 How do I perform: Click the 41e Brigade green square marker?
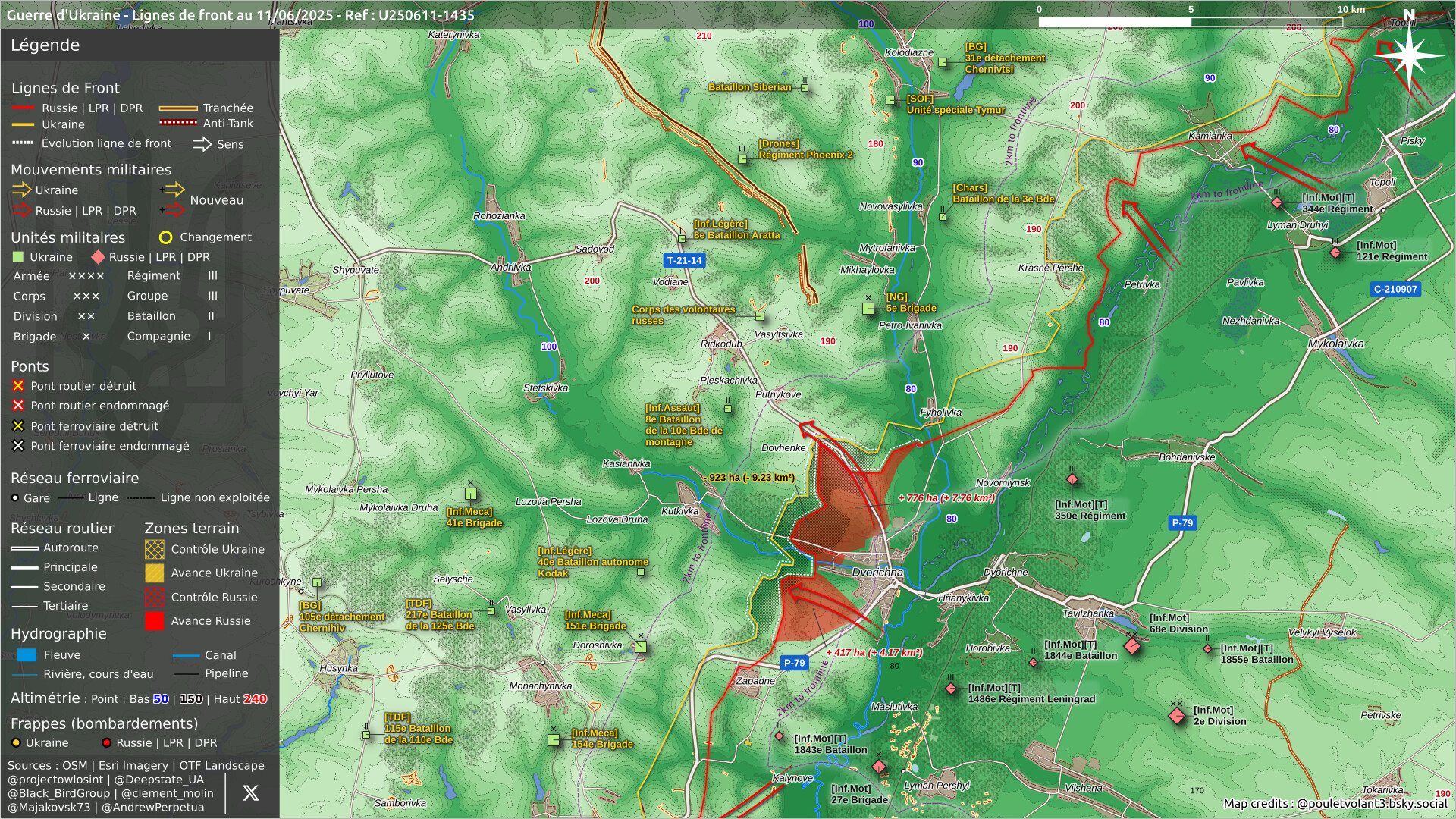pyautogui.click(x=471, y=494)
